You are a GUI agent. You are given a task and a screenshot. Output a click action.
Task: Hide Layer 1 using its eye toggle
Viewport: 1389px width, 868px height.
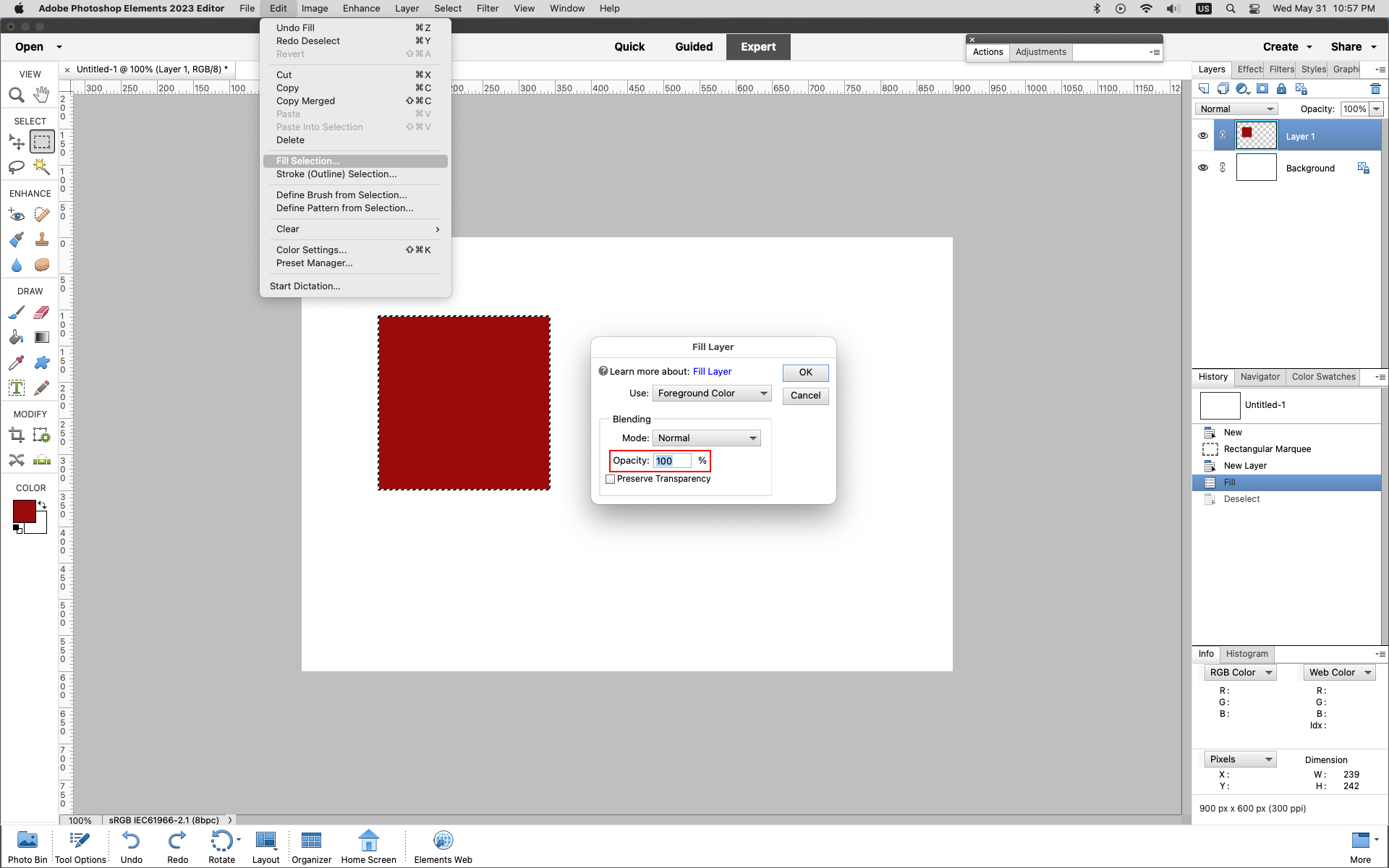1203,135
